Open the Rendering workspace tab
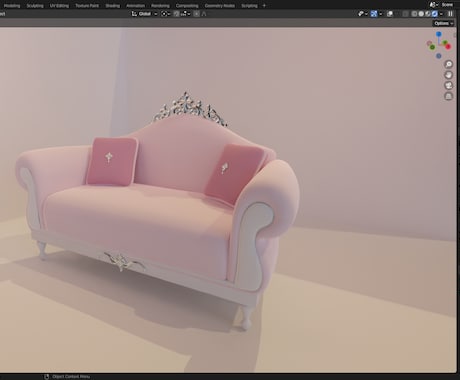The height and width of the screenshot is (380, 460). (160, 6)
